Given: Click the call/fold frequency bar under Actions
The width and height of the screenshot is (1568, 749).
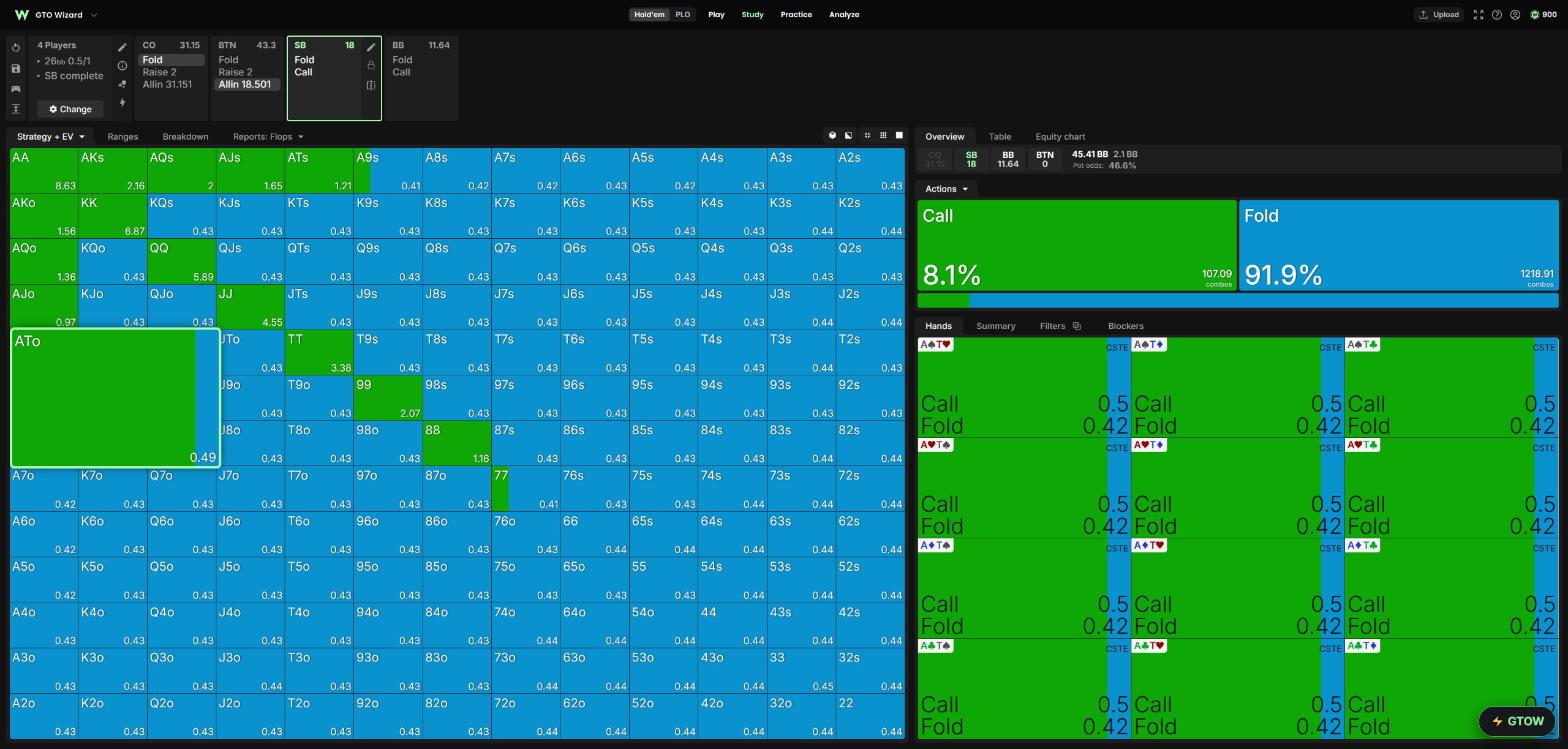Looking at the screenshot, I should [x=1238, y=300].
